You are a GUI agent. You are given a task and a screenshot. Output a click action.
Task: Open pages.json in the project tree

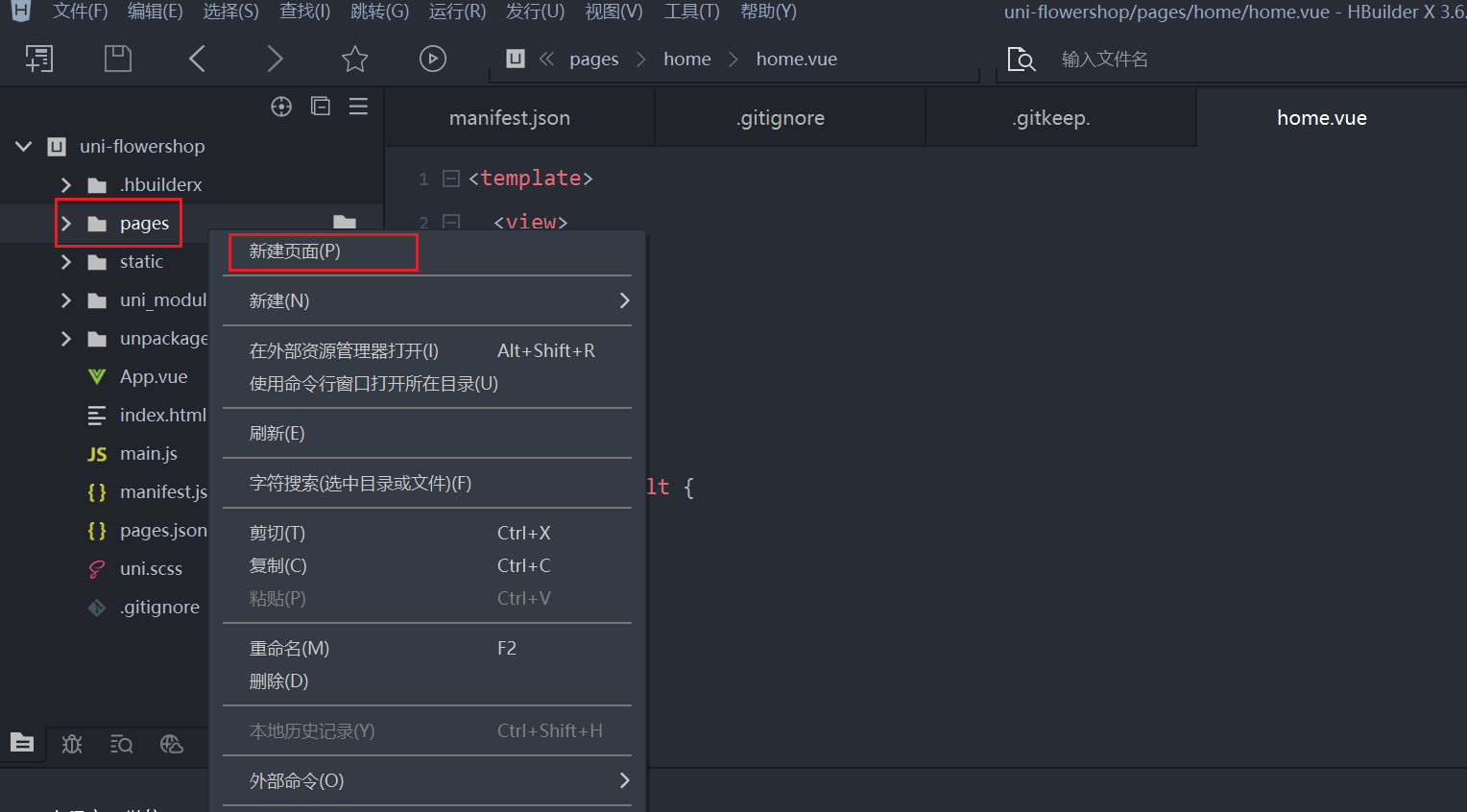click(x=163, y=531)
